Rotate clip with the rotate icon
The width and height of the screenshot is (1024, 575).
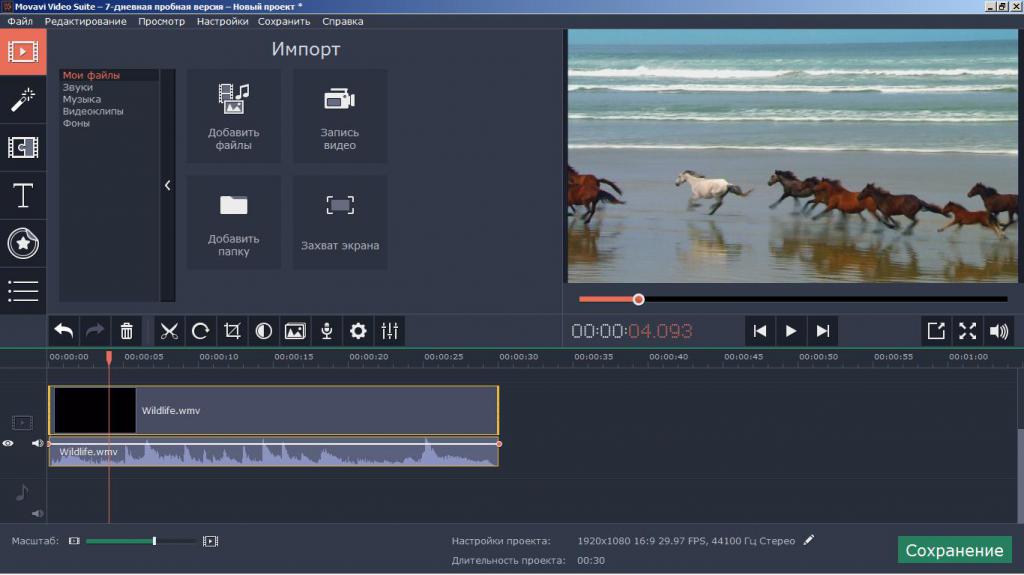pyautogui.click(x=200, y=331)
